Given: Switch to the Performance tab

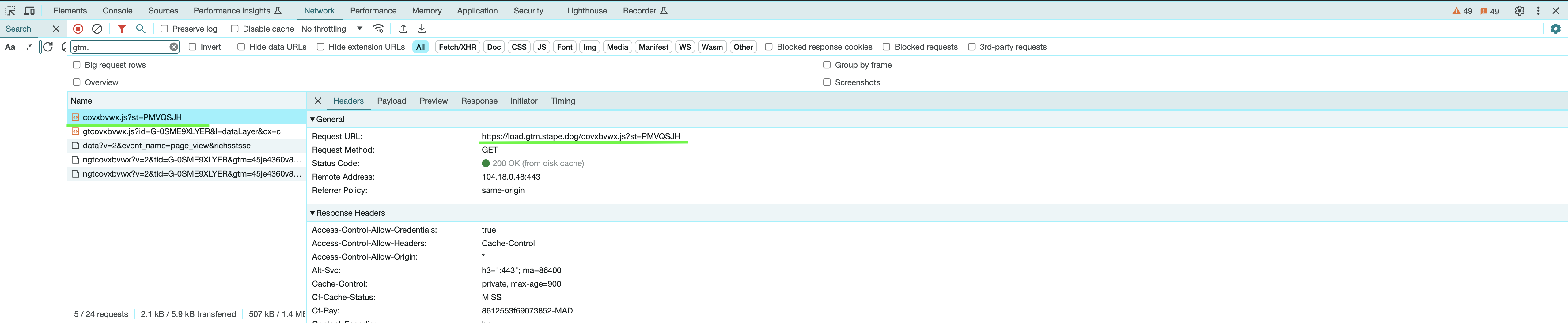Looking at the screenshot, I should [373, 10].
